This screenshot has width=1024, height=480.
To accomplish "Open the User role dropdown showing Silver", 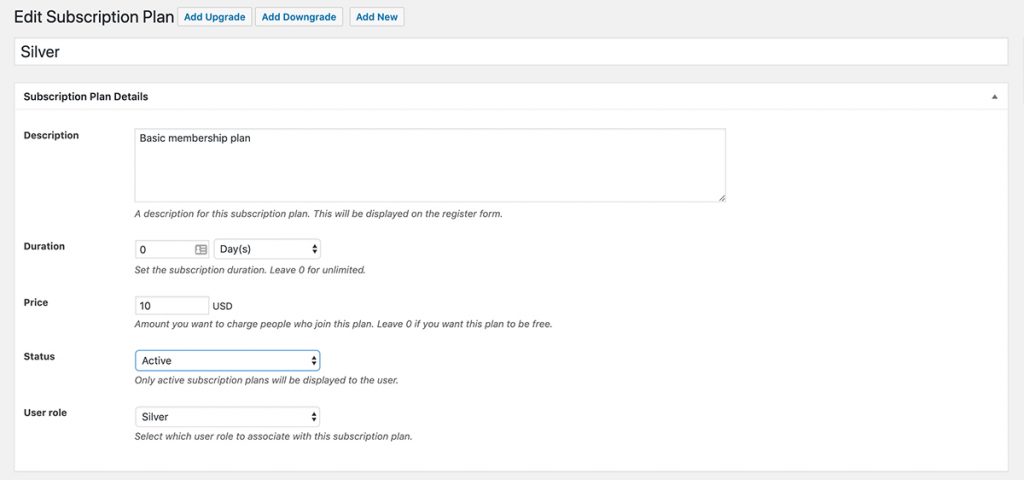I will 227,416.
